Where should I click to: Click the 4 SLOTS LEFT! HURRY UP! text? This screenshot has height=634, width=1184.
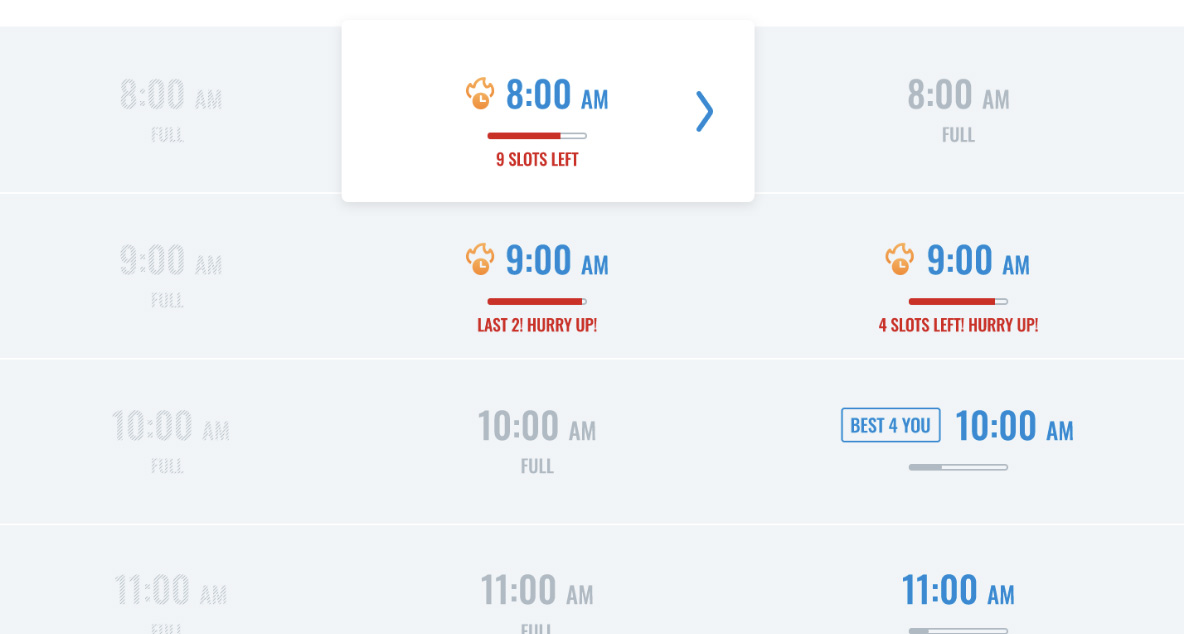958,325
